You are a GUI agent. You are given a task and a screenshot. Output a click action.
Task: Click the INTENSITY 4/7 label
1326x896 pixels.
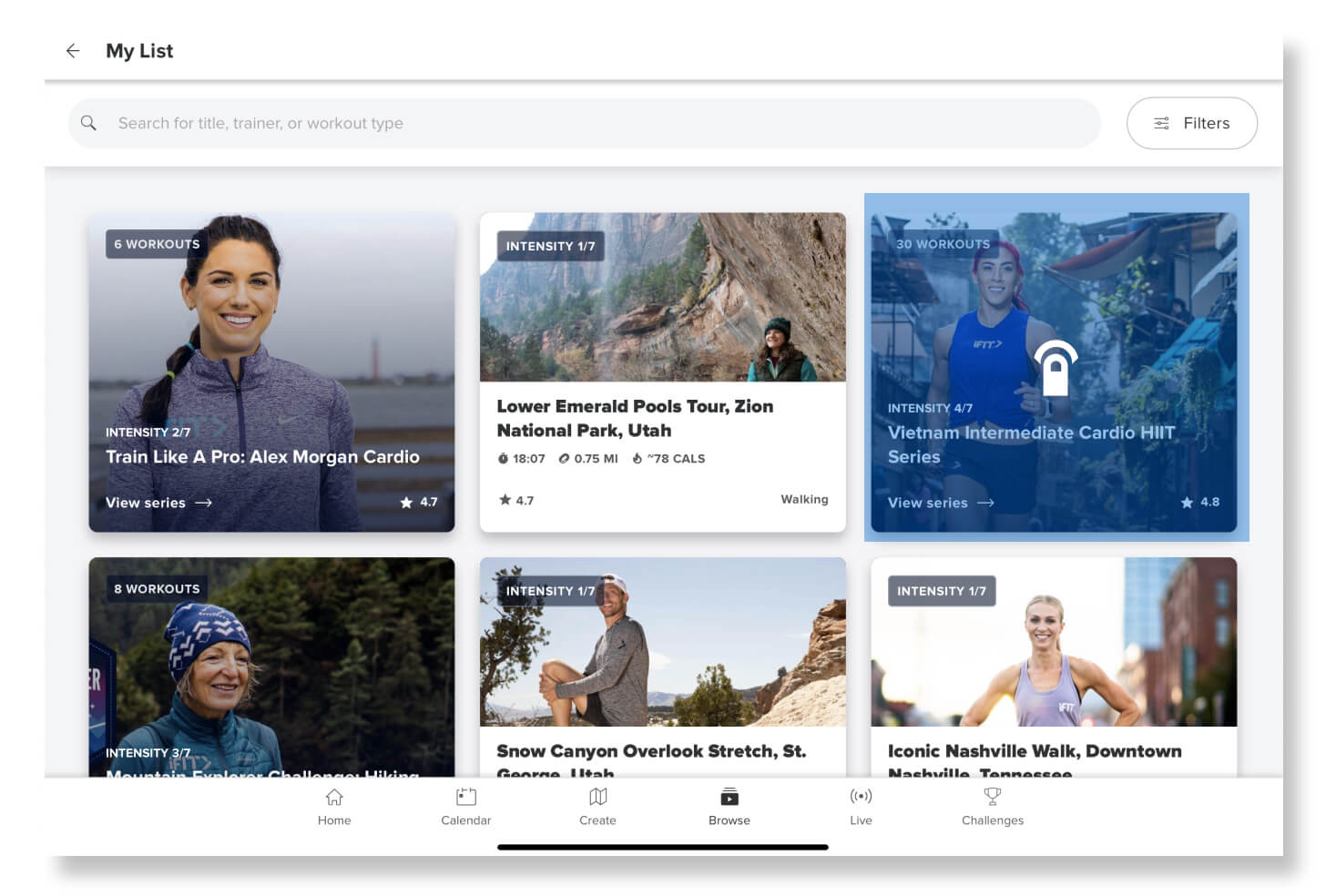tap(930, 408)
